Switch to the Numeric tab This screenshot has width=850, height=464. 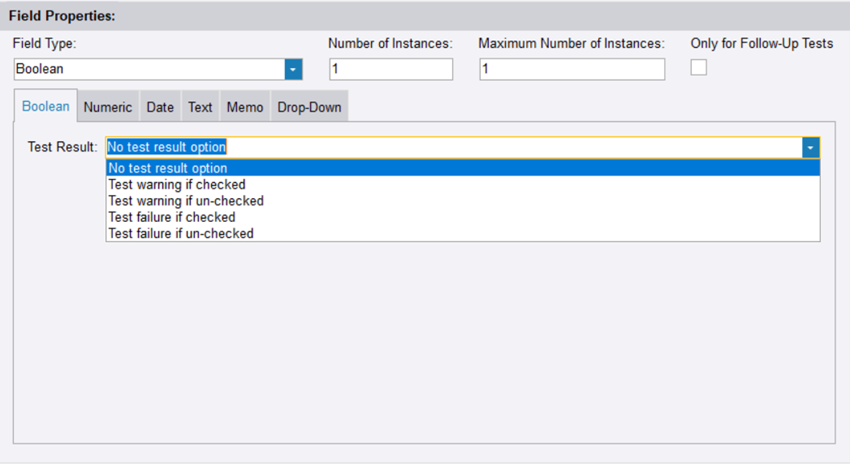coord(107,107)
